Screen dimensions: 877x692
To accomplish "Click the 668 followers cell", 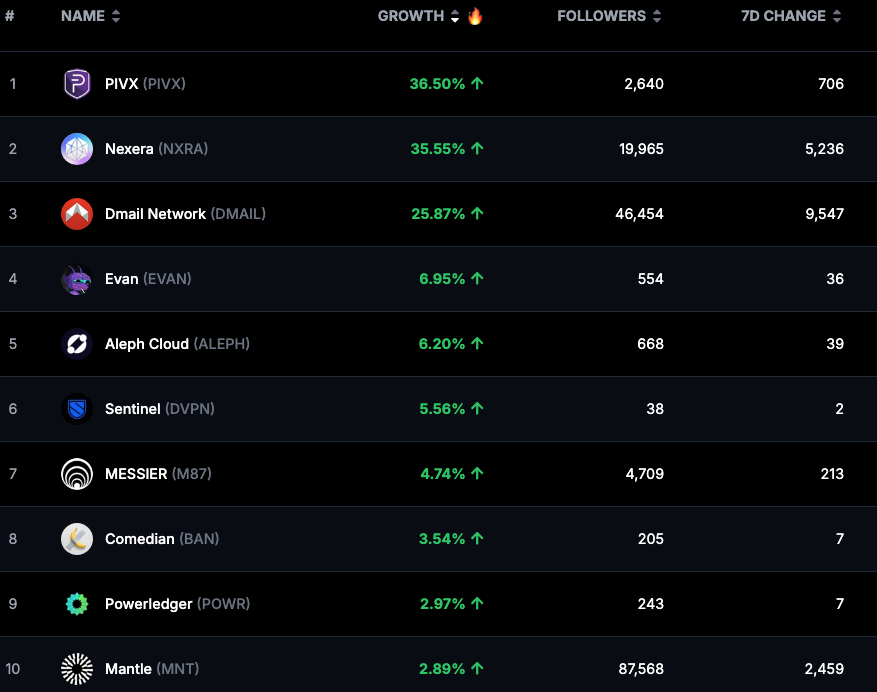I will pos(650,343).
